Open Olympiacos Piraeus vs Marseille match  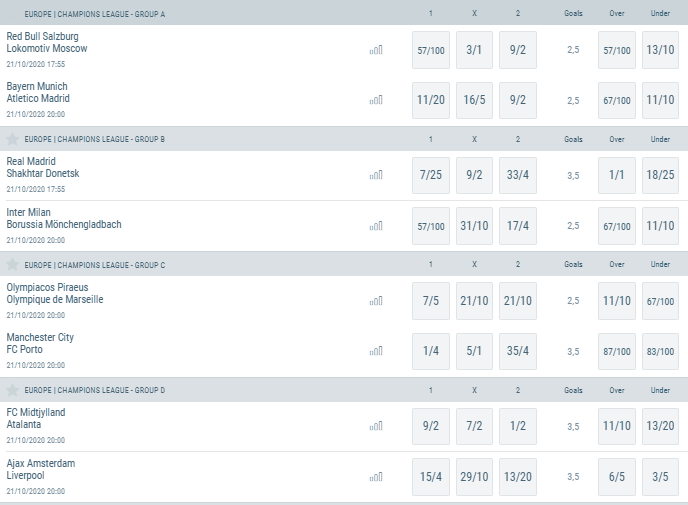click(55, 294)
